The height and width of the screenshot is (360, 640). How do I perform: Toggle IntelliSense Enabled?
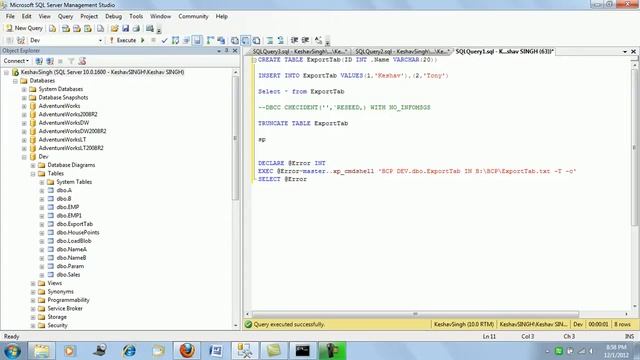[197, 40]
